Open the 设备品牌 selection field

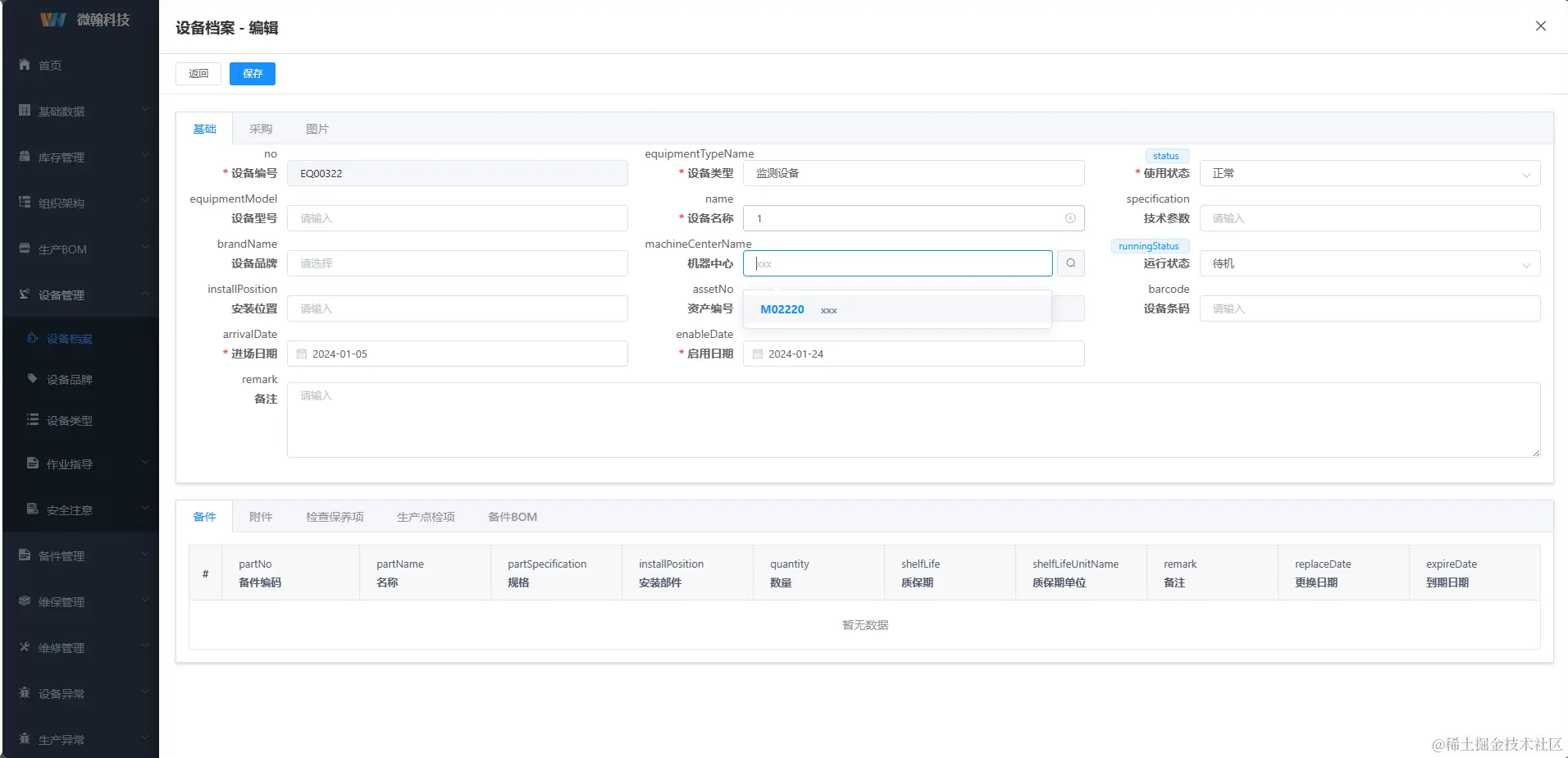point(458,263)
